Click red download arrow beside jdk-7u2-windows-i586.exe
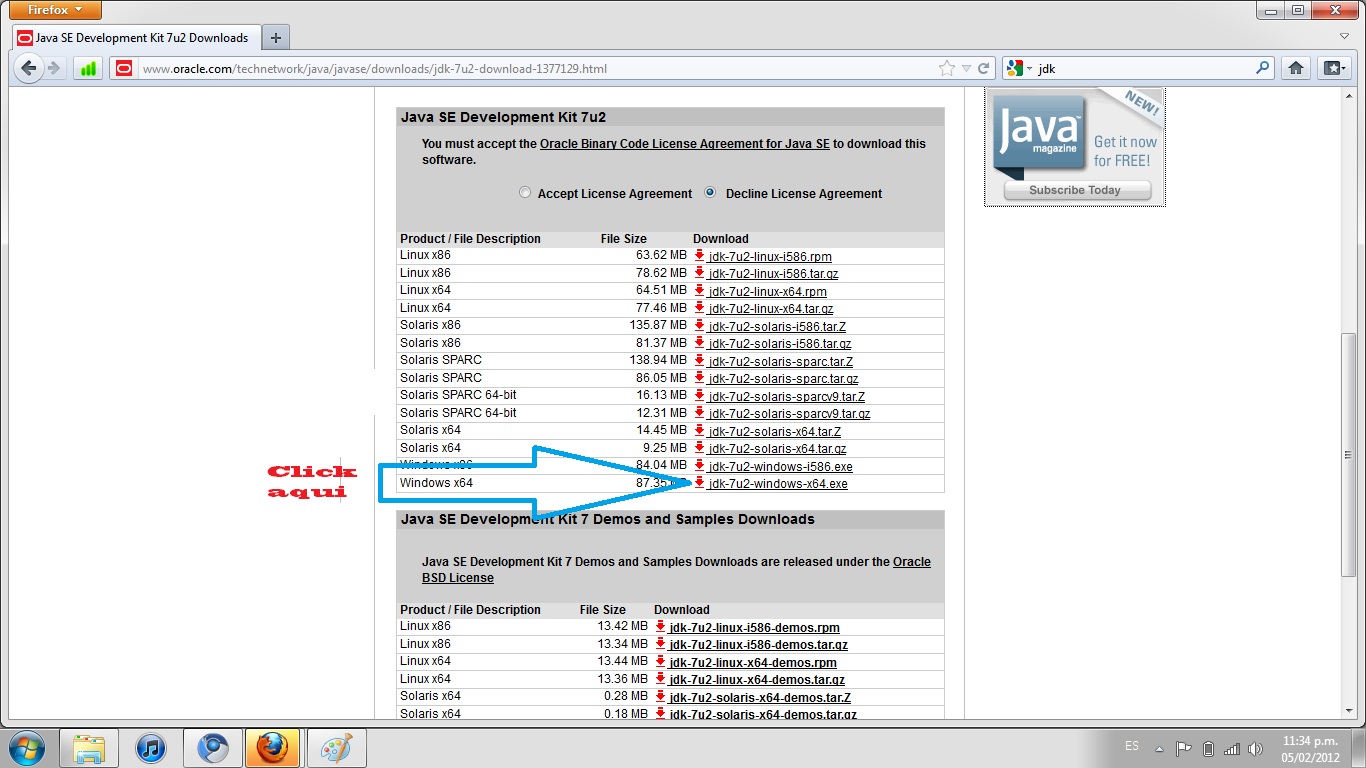The image size is (1366, 768). [x=700, y=465]
